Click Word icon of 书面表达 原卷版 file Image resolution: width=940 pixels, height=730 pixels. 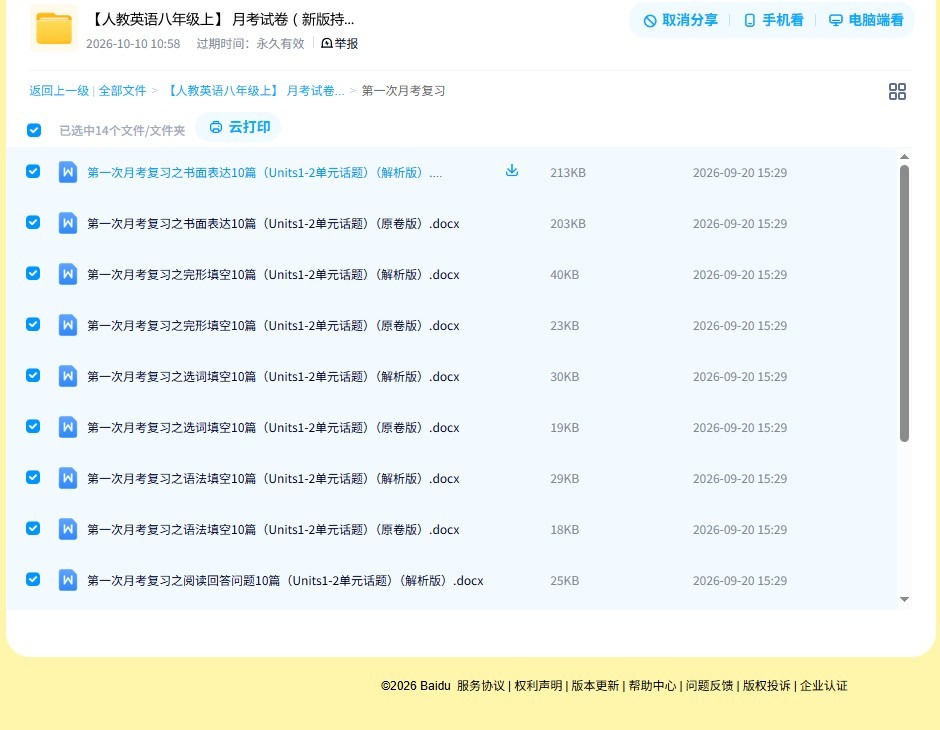click(x=68, y=224)
